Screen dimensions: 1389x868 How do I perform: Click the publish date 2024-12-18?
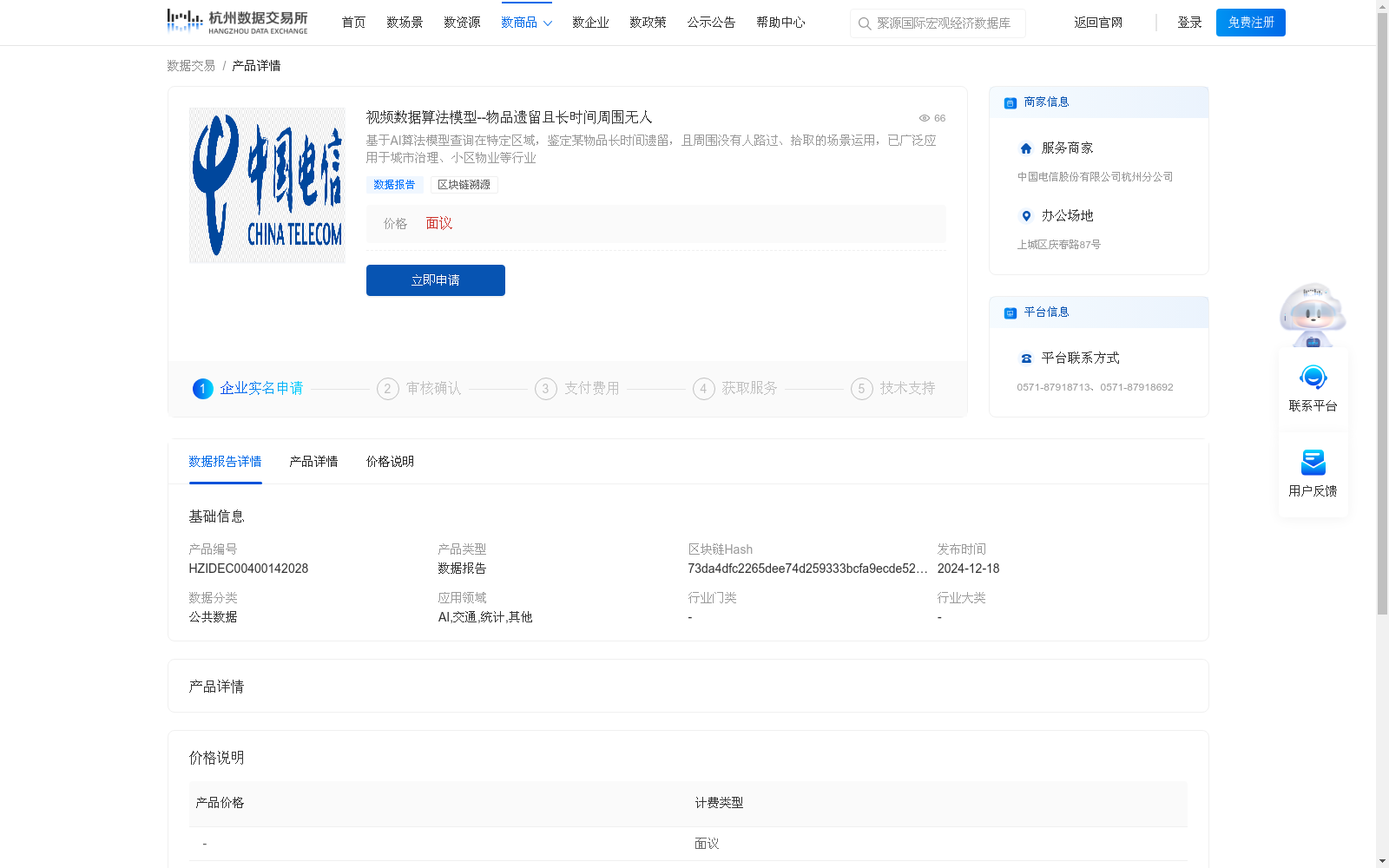click(968, 569)
